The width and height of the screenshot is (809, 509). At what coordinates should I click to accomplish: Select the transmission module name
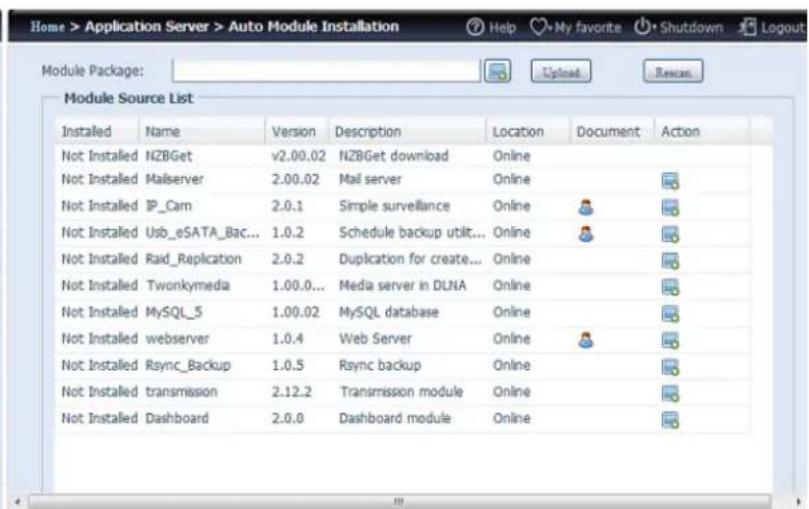[181, 392]
